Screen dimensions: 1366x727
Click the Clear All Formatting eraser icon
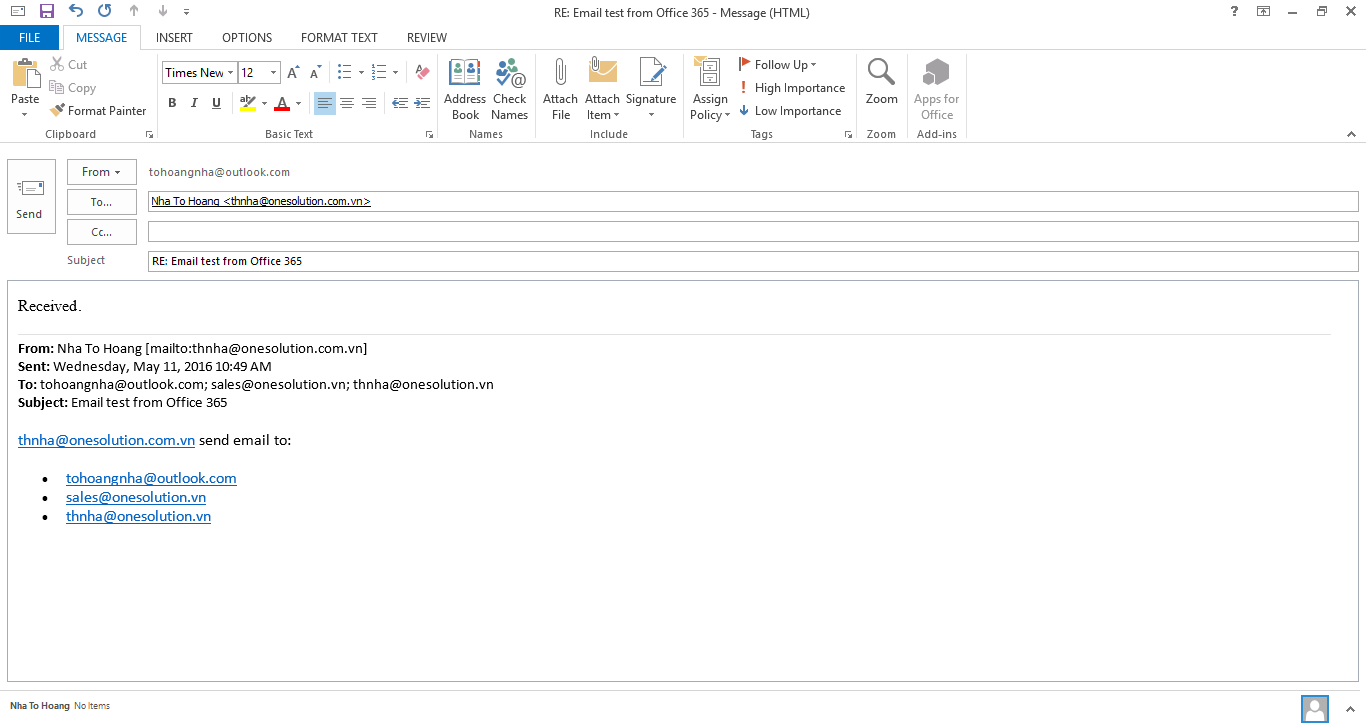point(422,73)
